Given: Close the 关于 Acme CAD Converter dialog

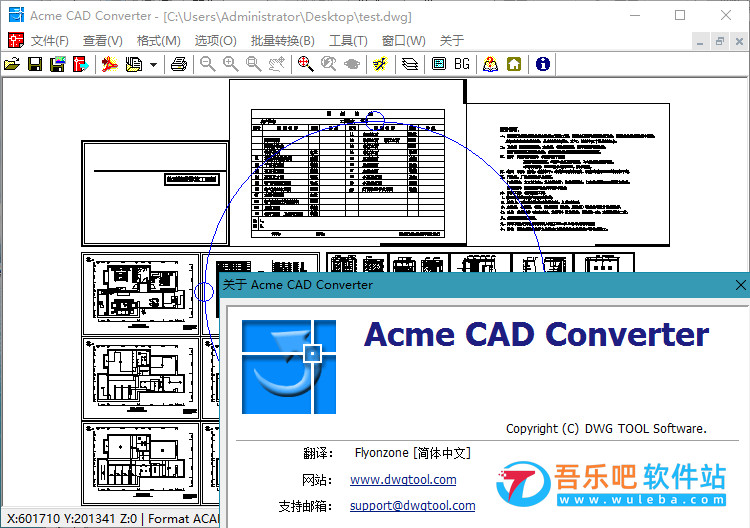Looking at the screenshot, I should pyautogui.click(x=740, y=285).
